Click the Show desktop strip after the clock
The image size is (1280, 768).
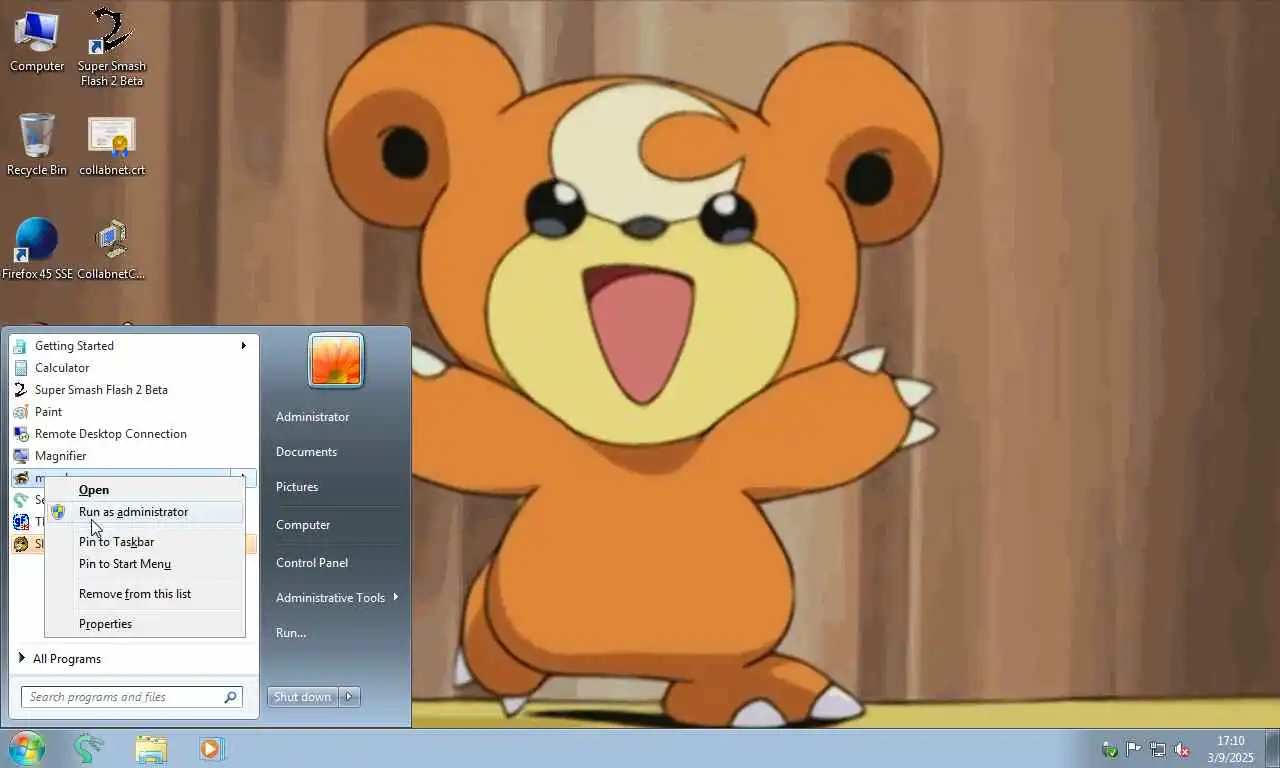coord(1272,749)
